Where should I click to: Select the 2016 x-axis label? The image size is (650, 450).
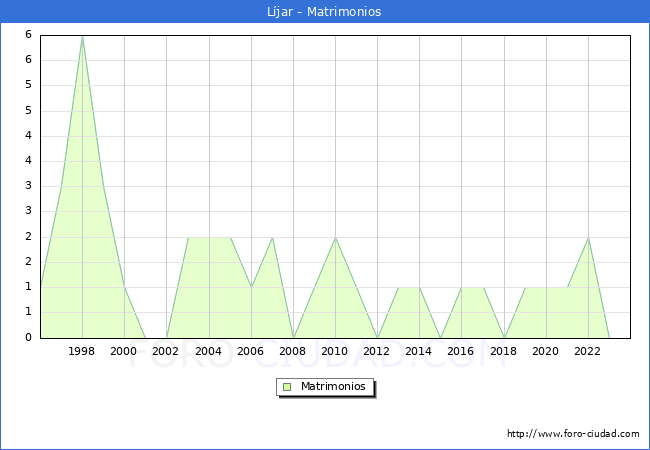tap(461, 351)
